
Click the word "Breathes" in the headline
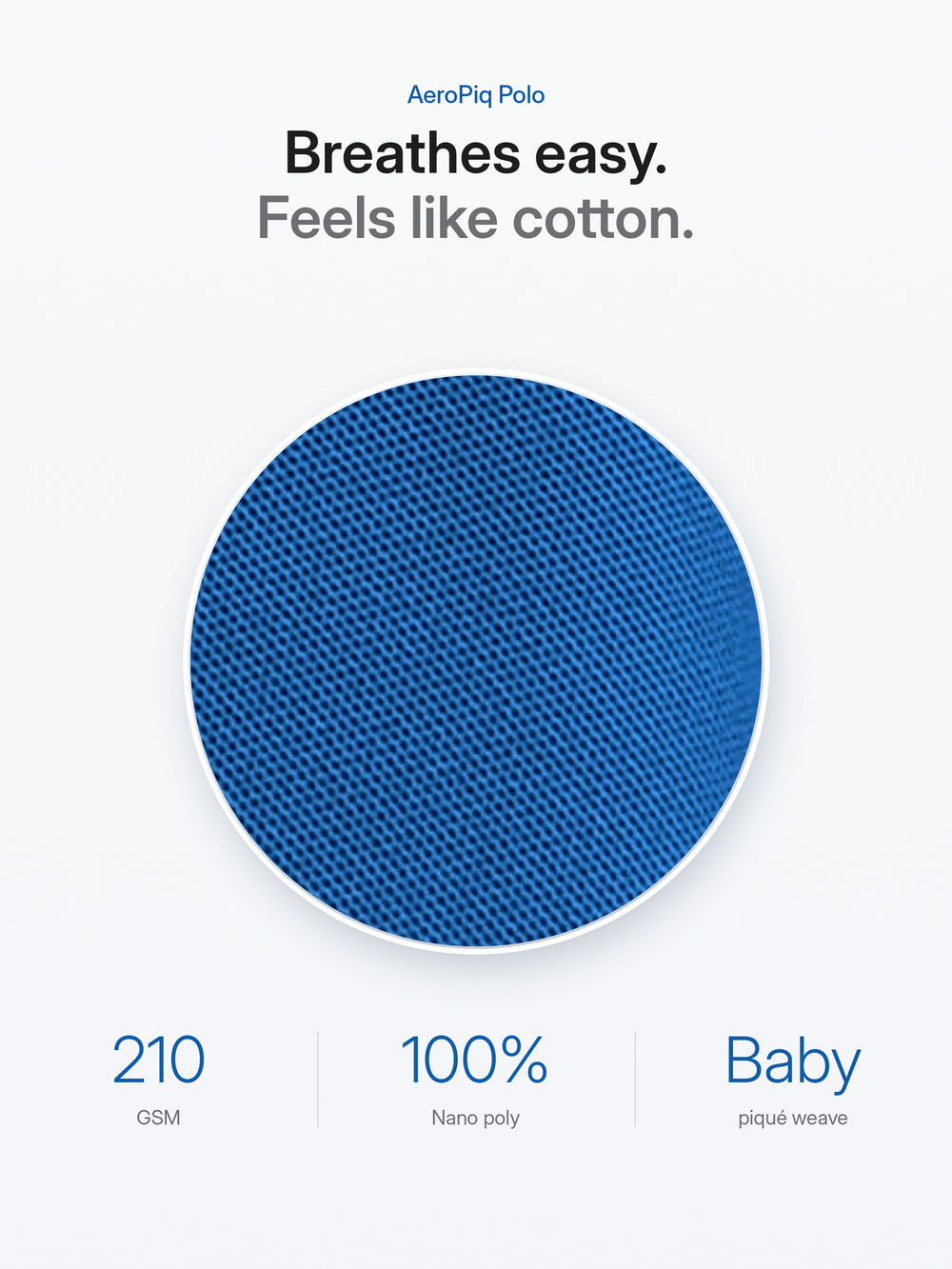coord(403,153)
